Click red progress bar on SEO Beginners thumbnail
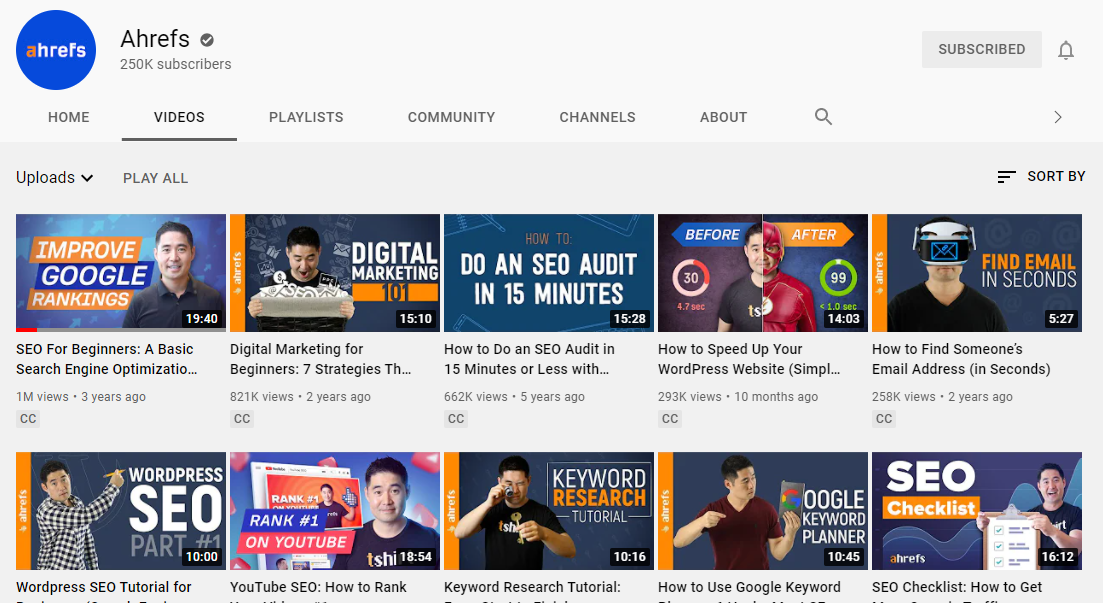 point(27,329)
